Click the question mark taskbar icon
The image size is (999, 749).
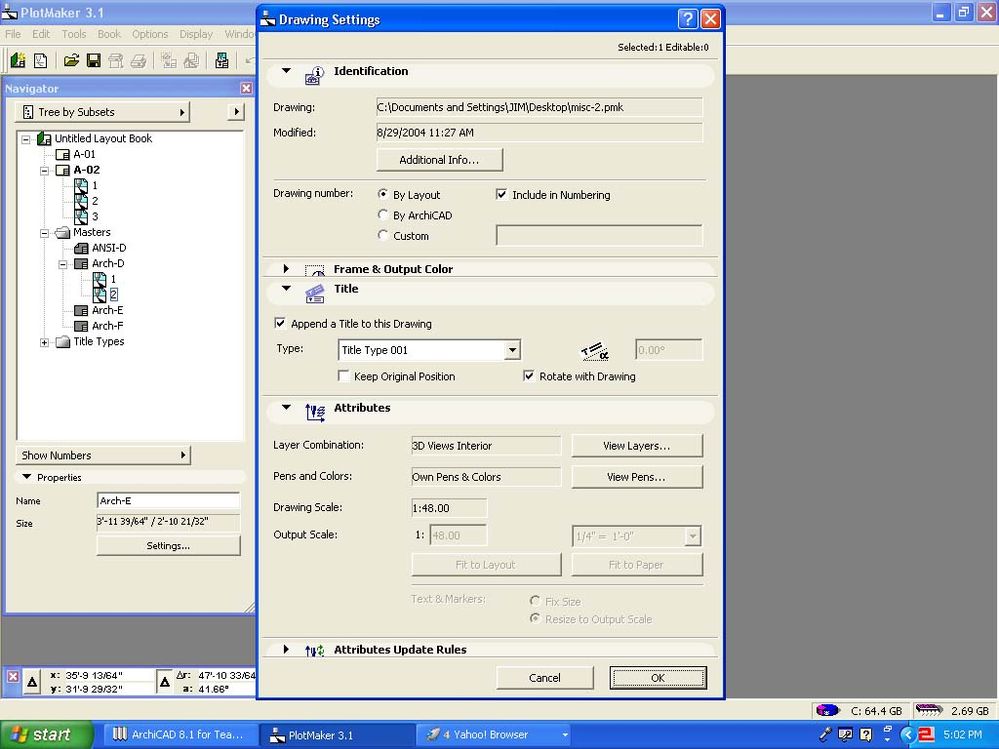[x=866, y=734]
